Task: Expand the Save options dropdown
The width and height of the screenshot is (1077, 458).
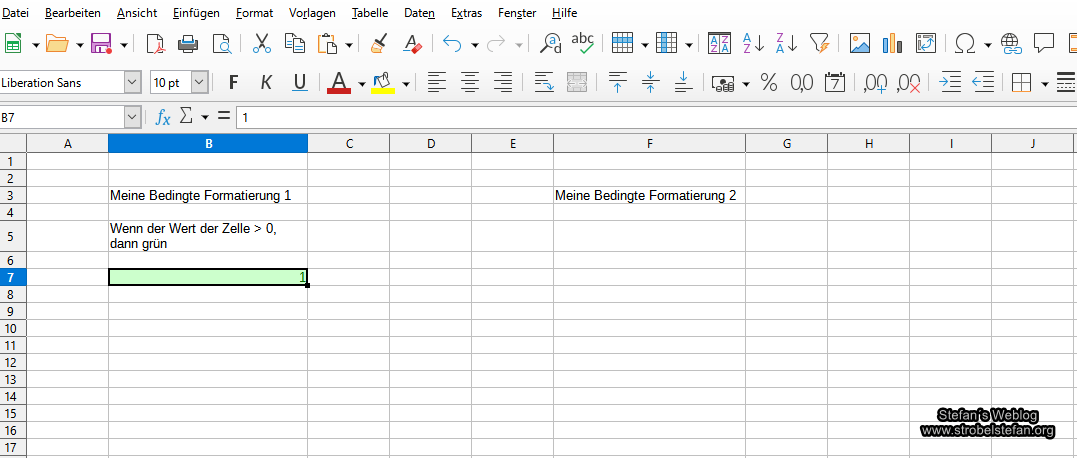Action: tap(124, 45)
